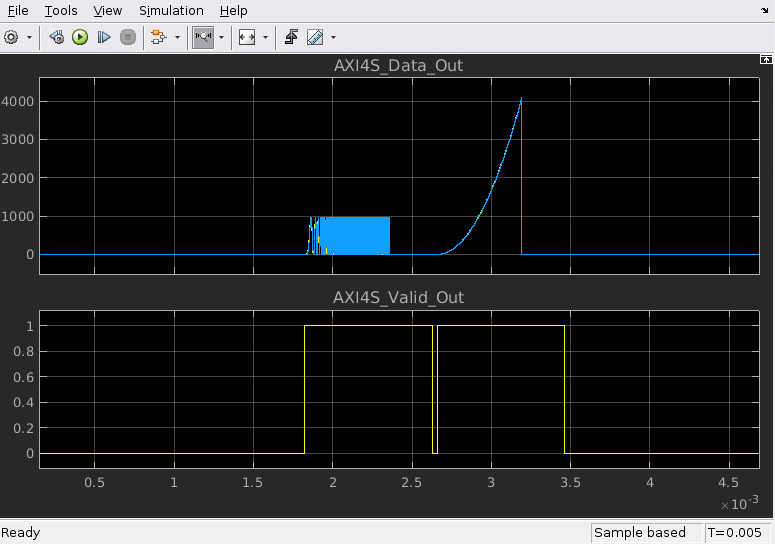Expand the Configuration Properties dropdown arrow
This screenshot has height=544, width=775.
(x=29, y=37)
